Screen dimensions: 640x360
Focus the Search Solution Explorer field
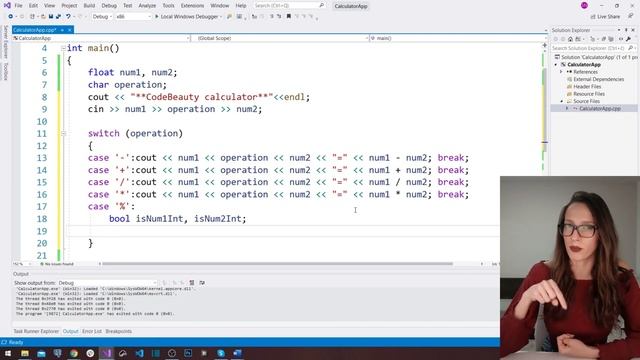pyautogui.click(x=593, y=48)
